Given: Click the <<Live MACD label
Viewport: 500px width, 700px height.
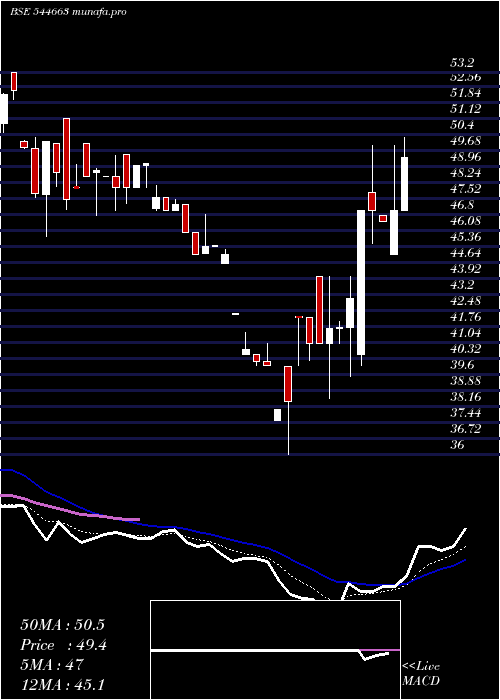Looking at the screenshot, I should [421, 674].
